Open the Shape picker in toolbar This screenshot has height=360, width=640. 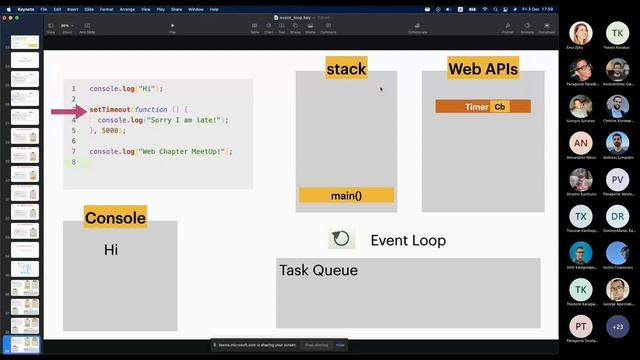295,28
